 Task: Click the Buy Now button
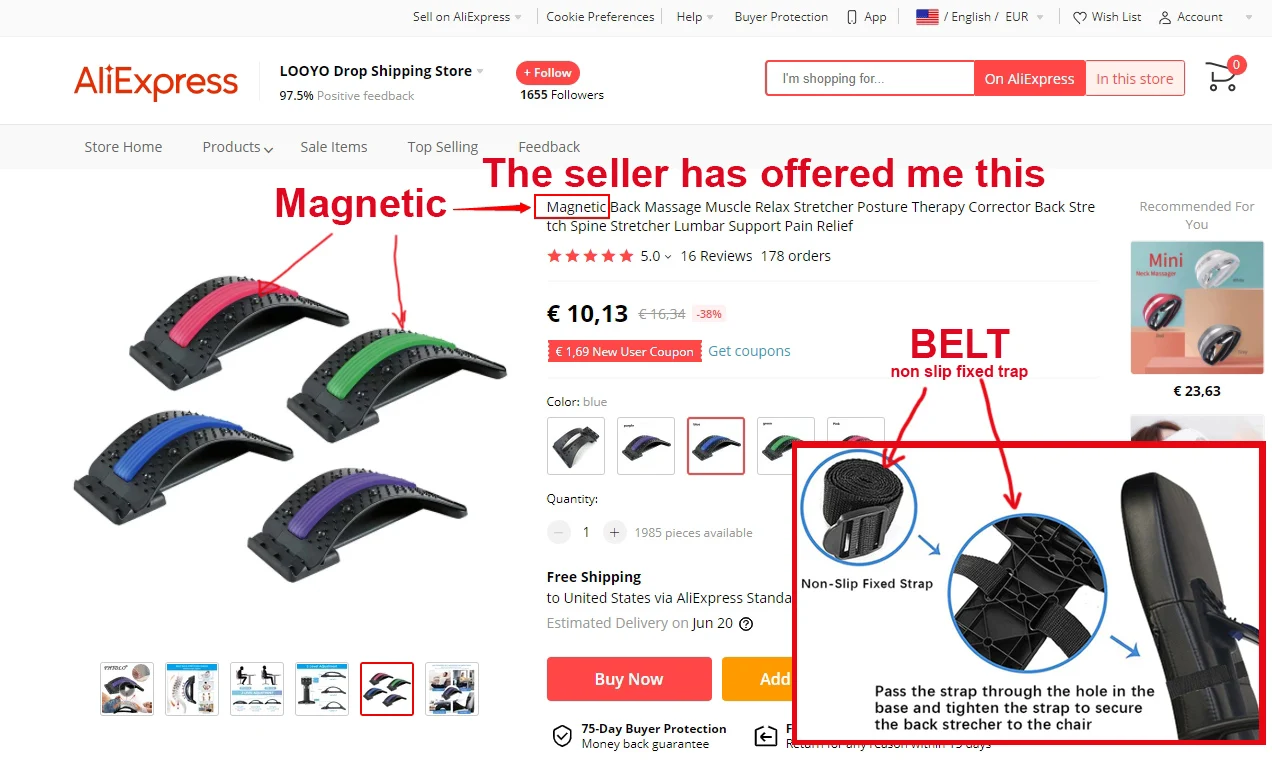(629, 679)
